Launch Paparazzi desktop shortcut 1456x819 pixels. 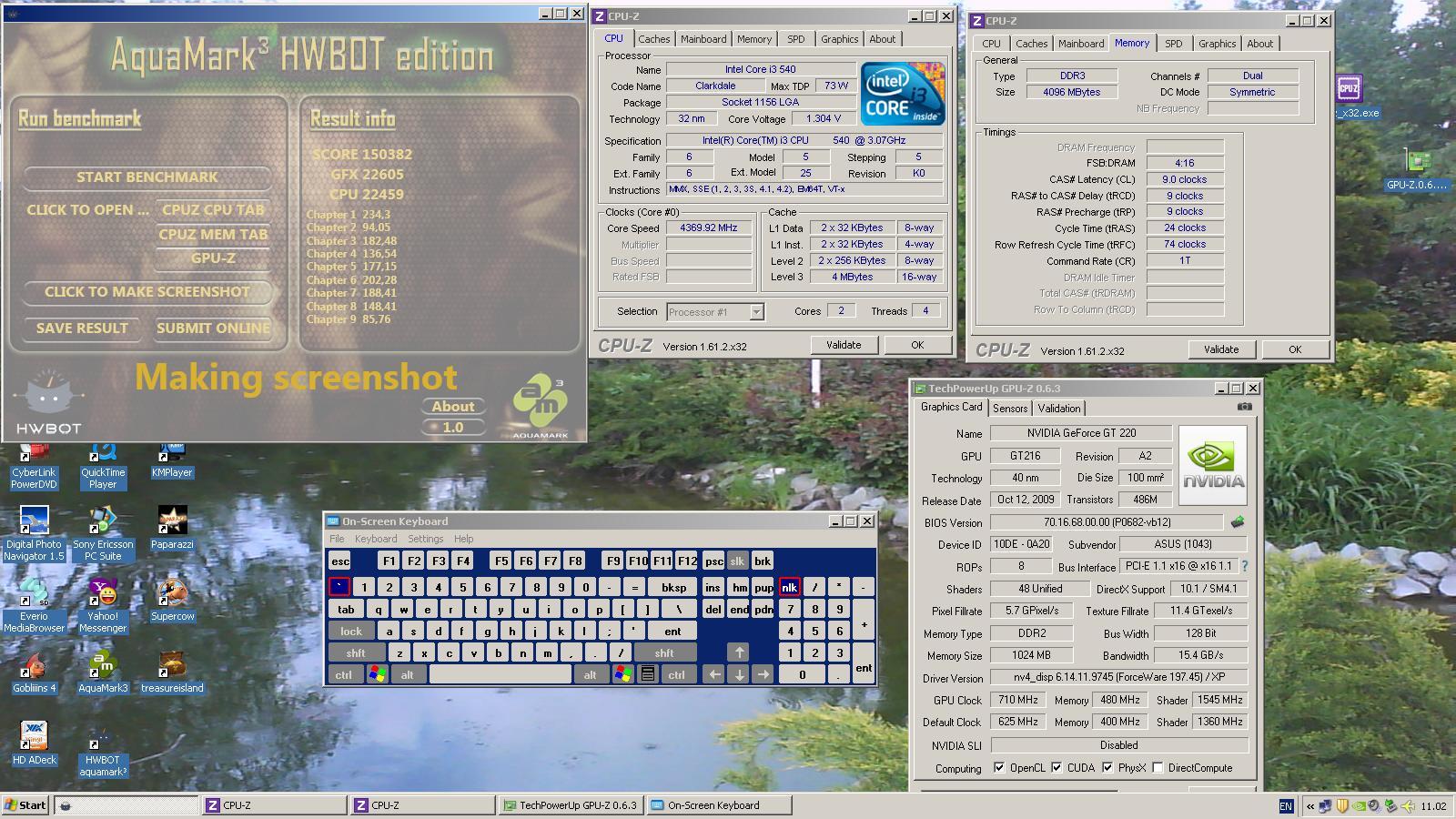tap(172, 530)
